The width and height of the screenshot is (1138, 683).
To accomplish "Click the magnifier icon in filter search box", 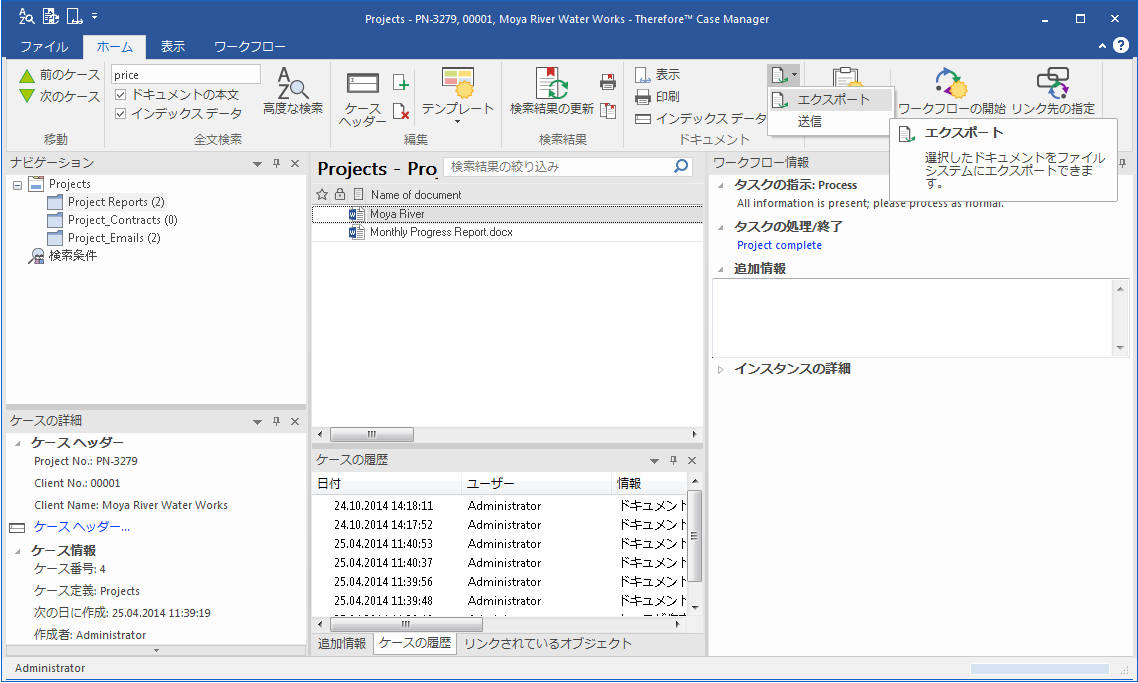I will coord(681,166).
